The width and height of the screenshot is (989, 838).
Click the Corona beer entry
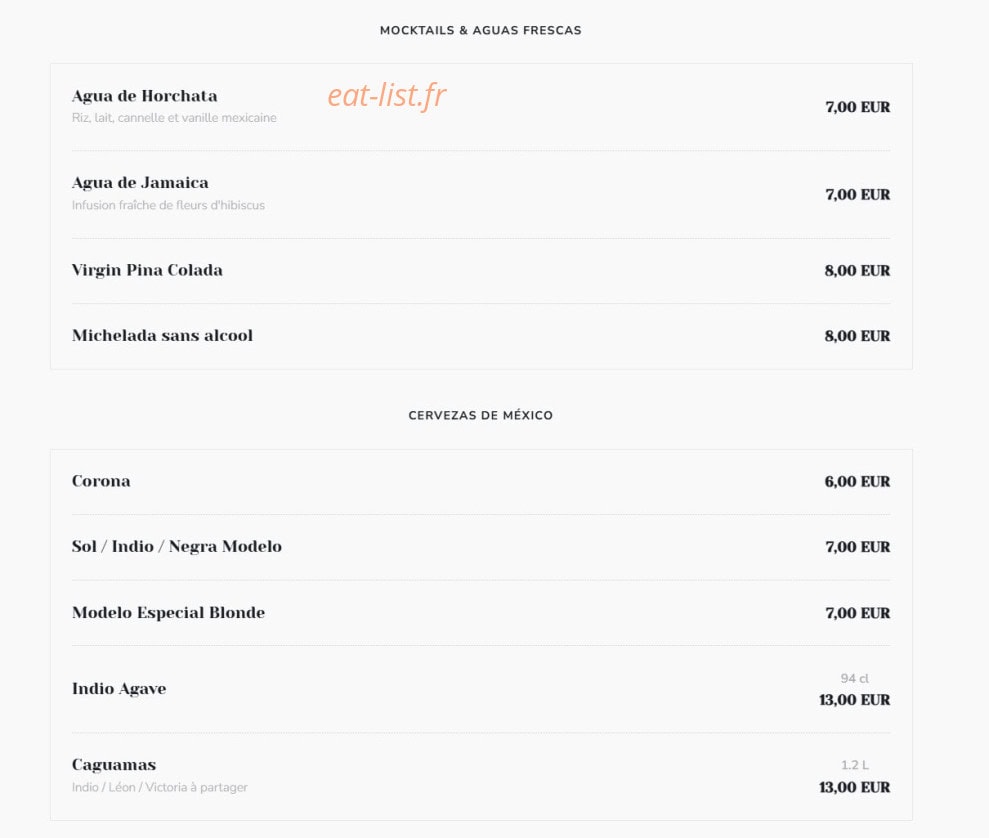pyautogui.click(x=101, y=481)
